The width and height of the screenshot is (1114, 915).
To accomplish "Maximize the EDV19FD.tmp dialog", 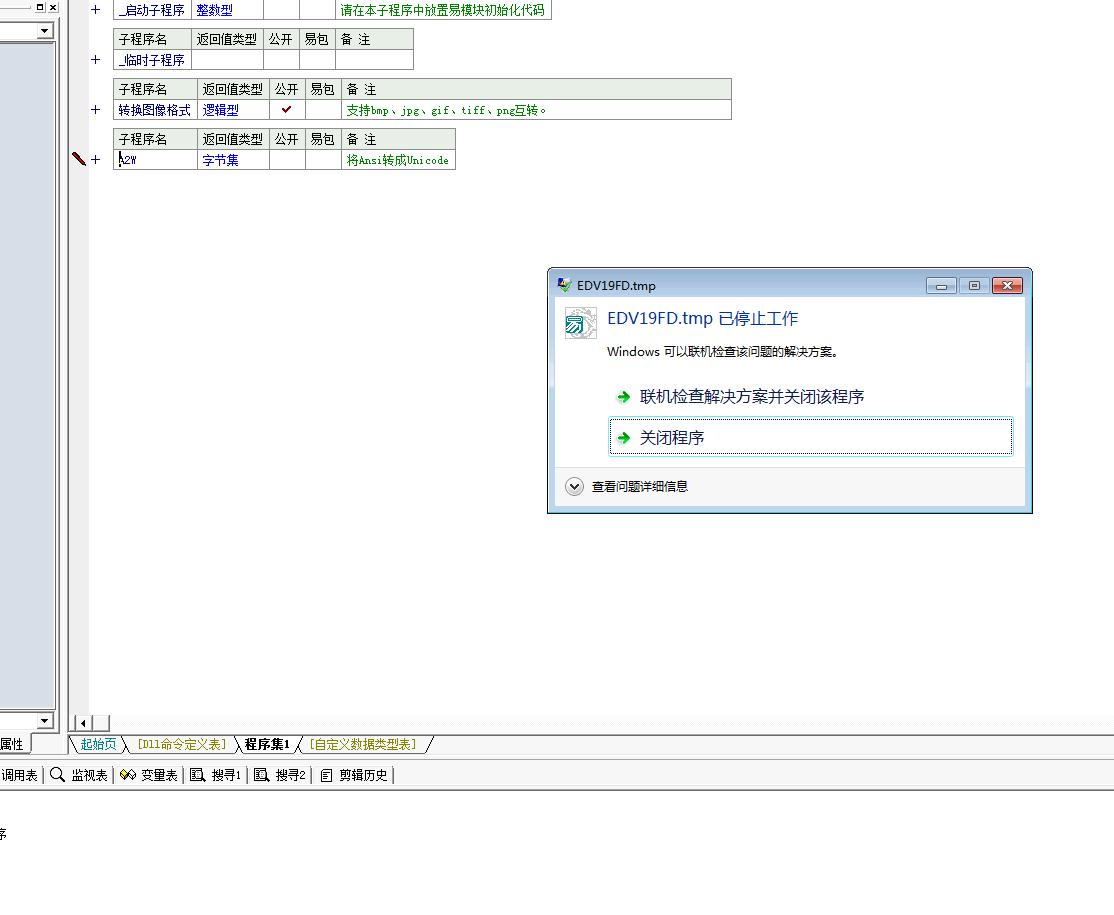I will click(974, 285).
